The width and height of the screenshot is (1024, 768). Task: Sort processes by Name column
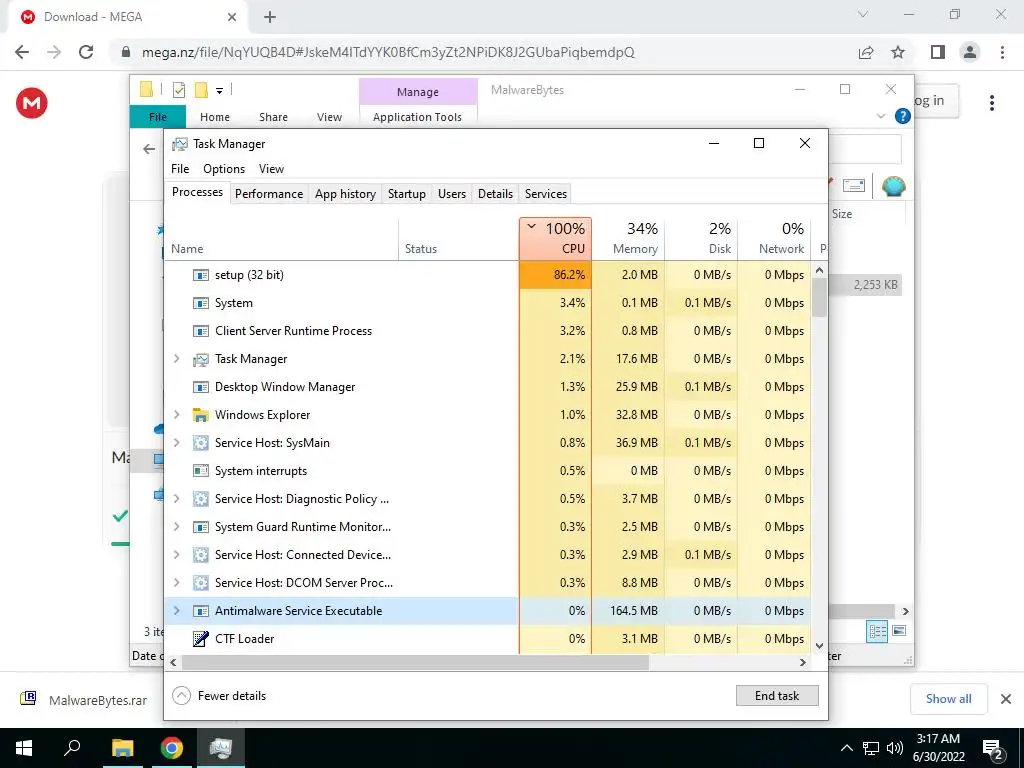tap(281, 239)
